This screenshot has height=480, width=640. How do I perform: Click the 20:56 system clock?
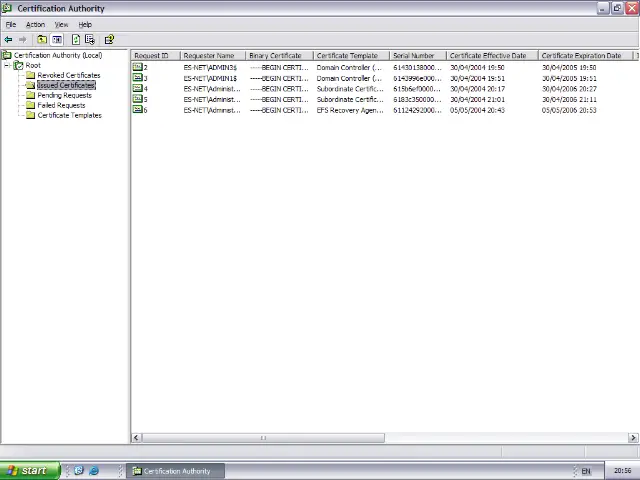pyautogui.click(x=622, y=471)
